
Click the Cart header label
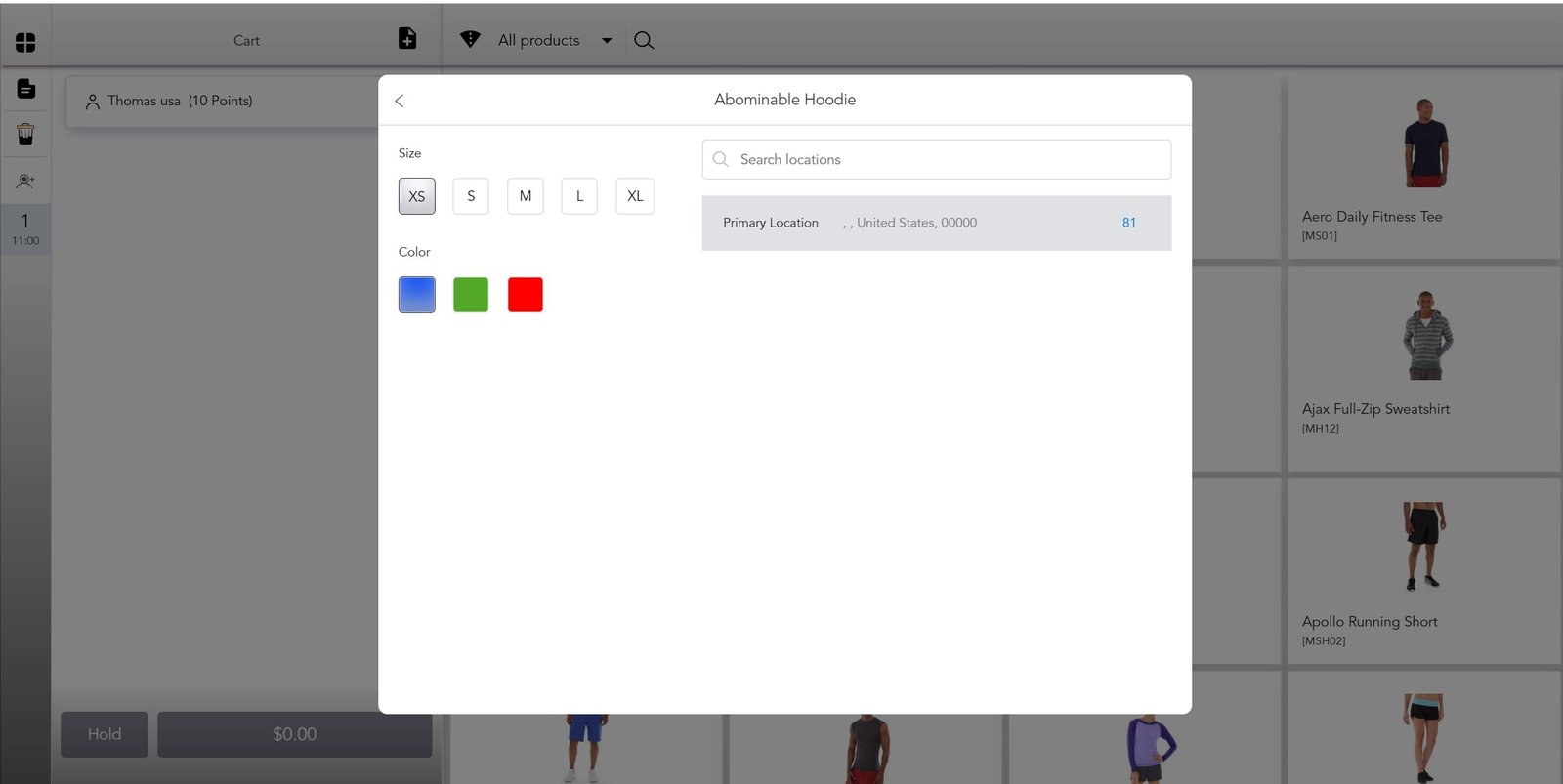(246, 41)
